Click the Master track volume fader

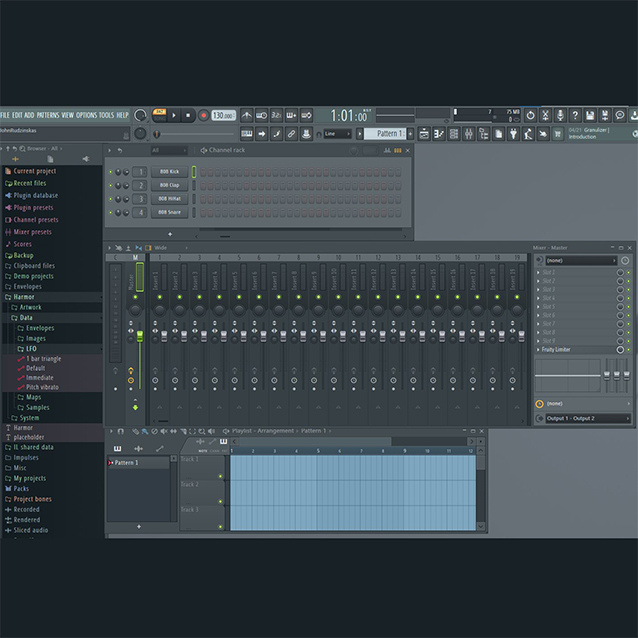click(139, 335)
